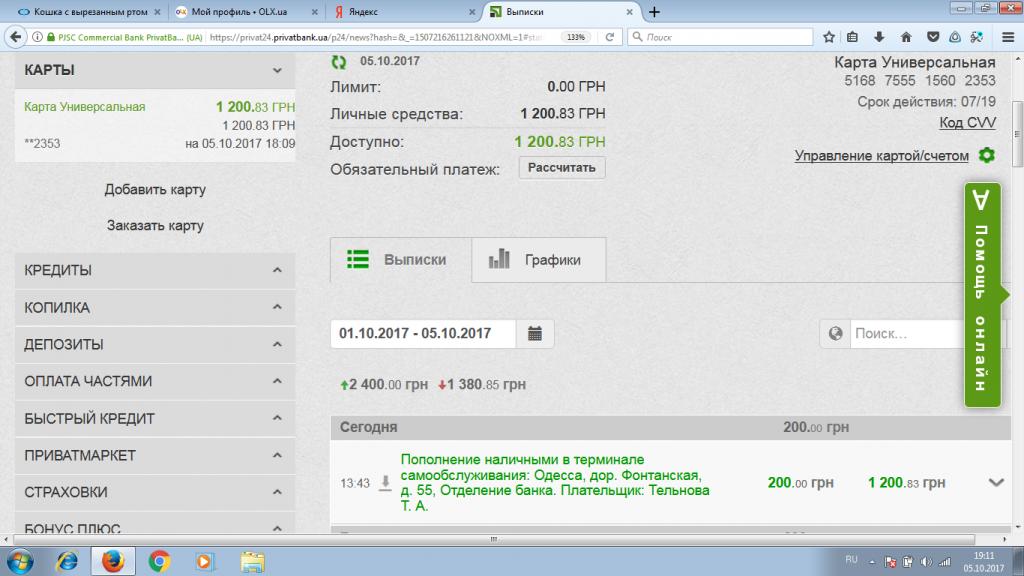Open the Помощь онлайн help panel
This screenshot has width=1024, height=576.
[983, 295]
